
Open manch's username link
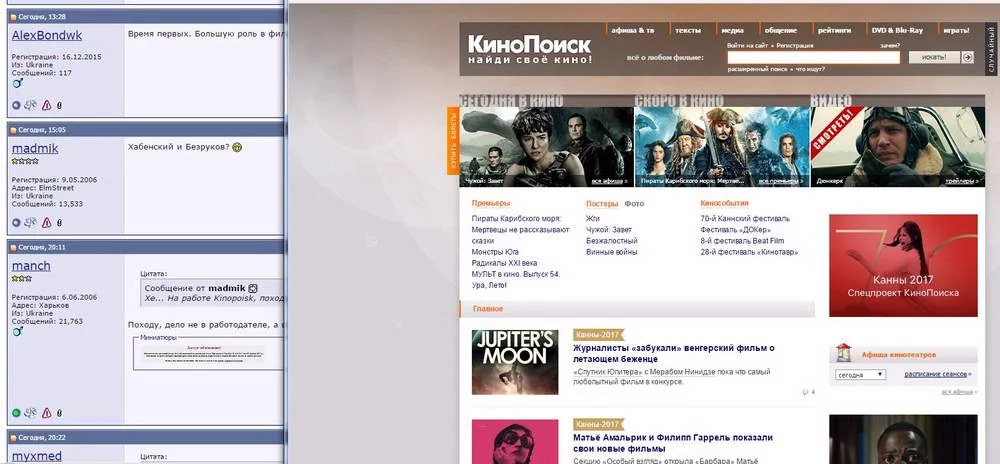(31, 266)
